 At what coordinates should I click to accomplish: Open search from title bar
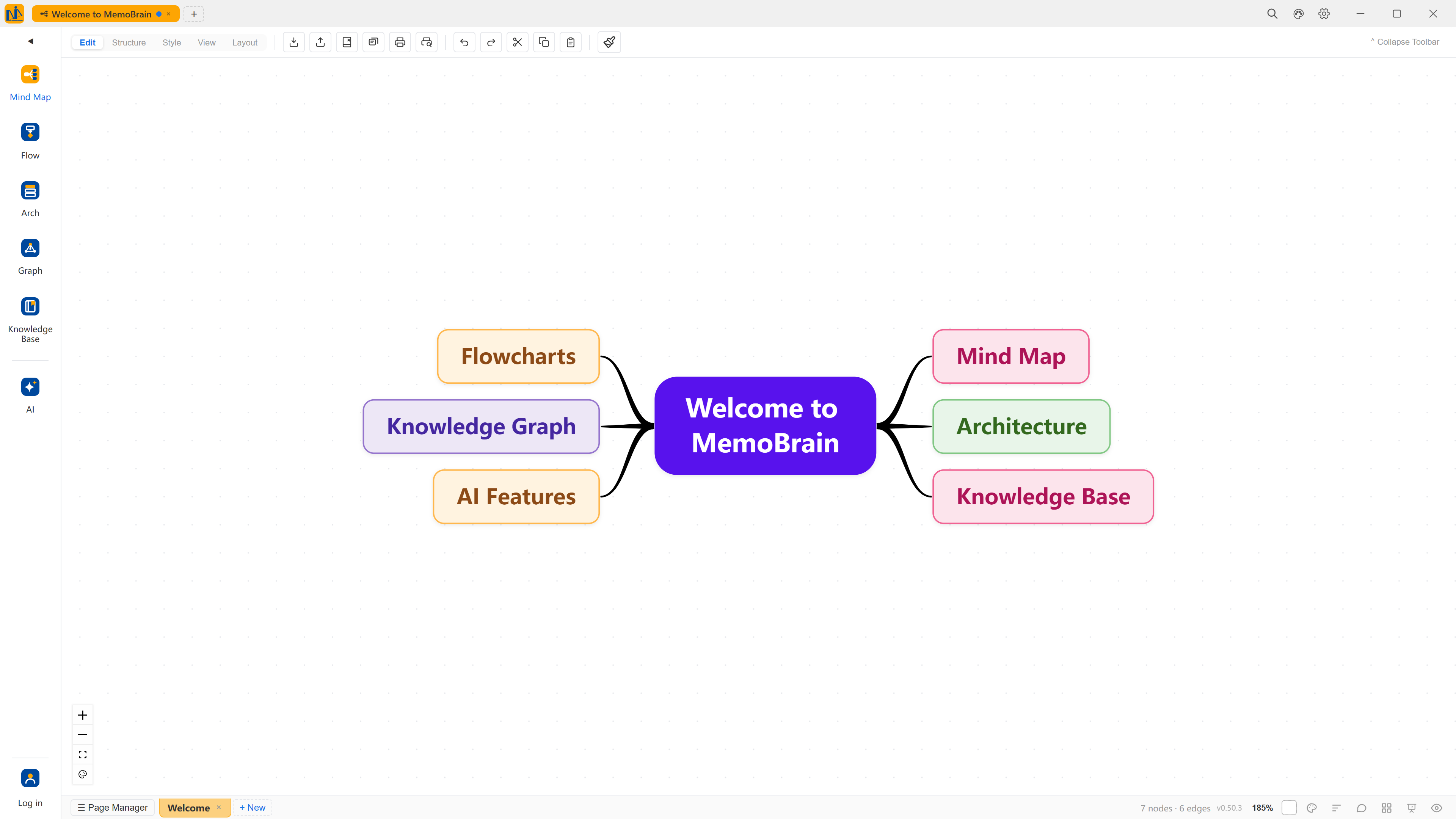click(1272, 14)
